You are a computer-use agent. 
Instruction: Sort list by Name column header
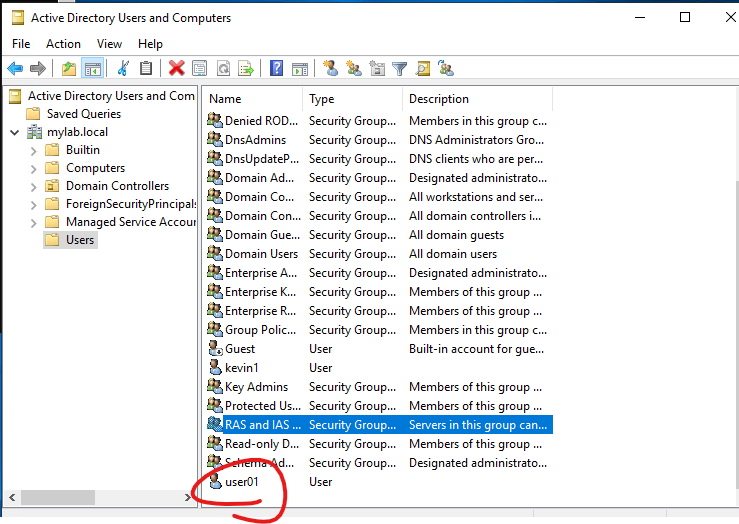(254, 99)
